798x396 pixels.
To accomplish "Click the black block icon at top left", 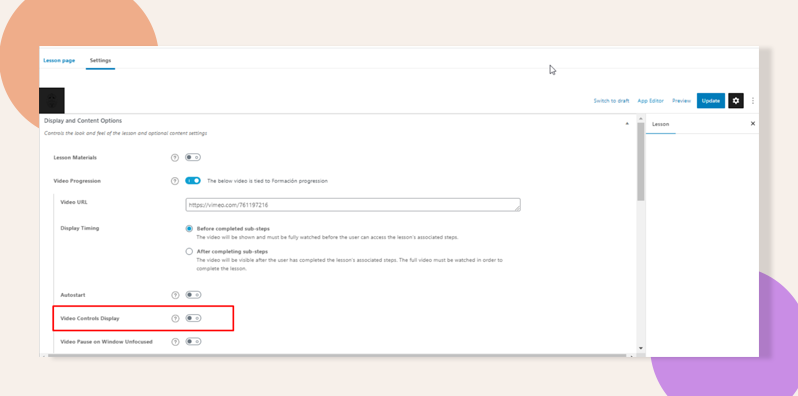I will (x=52, y=100).
